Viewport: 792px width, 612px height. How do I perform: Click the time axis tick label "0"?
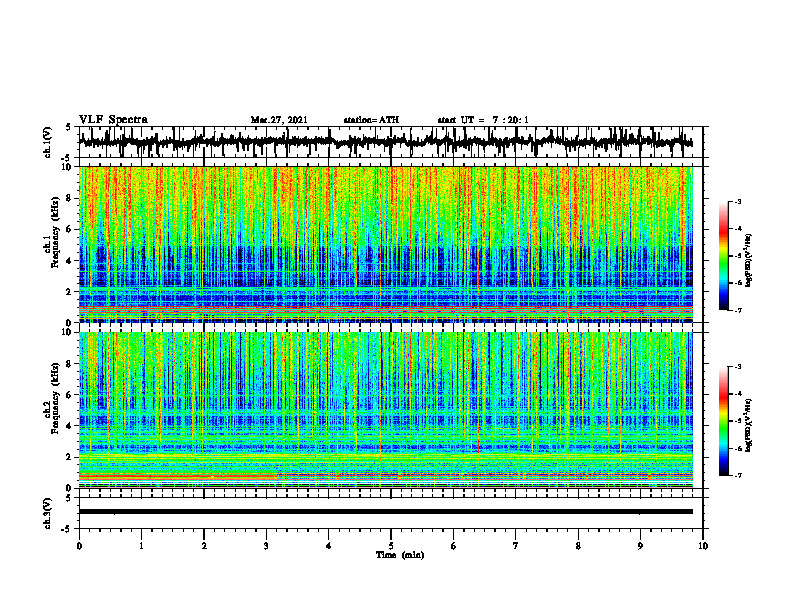click(79, 546)
